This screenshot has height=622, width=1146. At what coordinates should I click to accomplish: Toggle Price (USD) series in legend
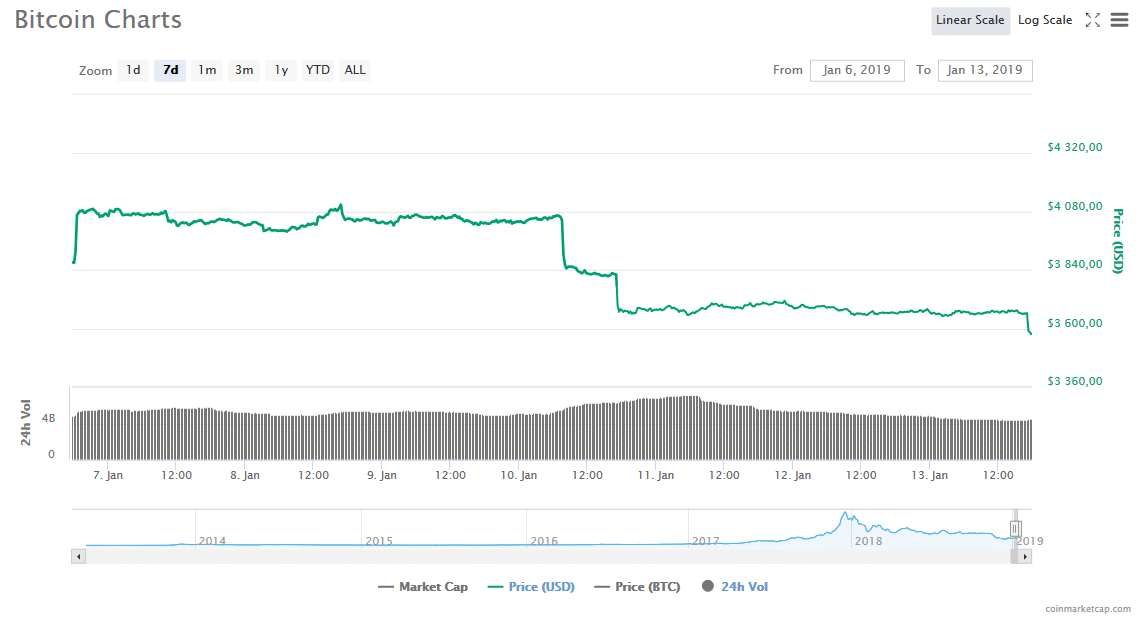(531, 586)
